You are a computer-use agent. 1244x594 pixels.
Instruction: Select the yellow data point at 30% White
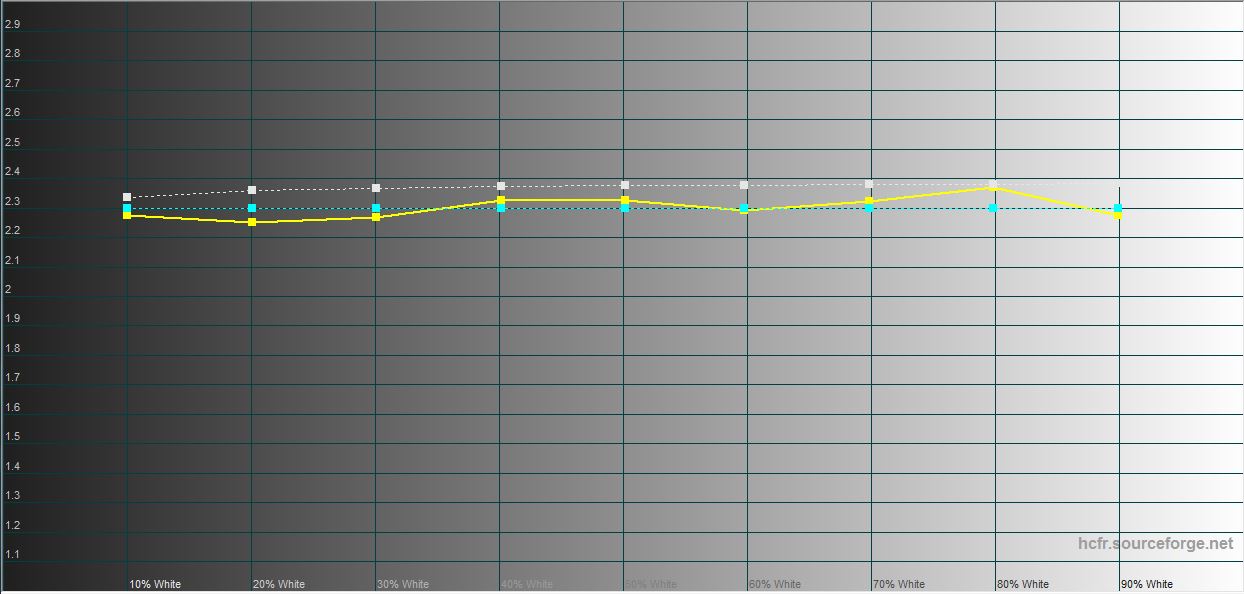click(x=376, y=217)
